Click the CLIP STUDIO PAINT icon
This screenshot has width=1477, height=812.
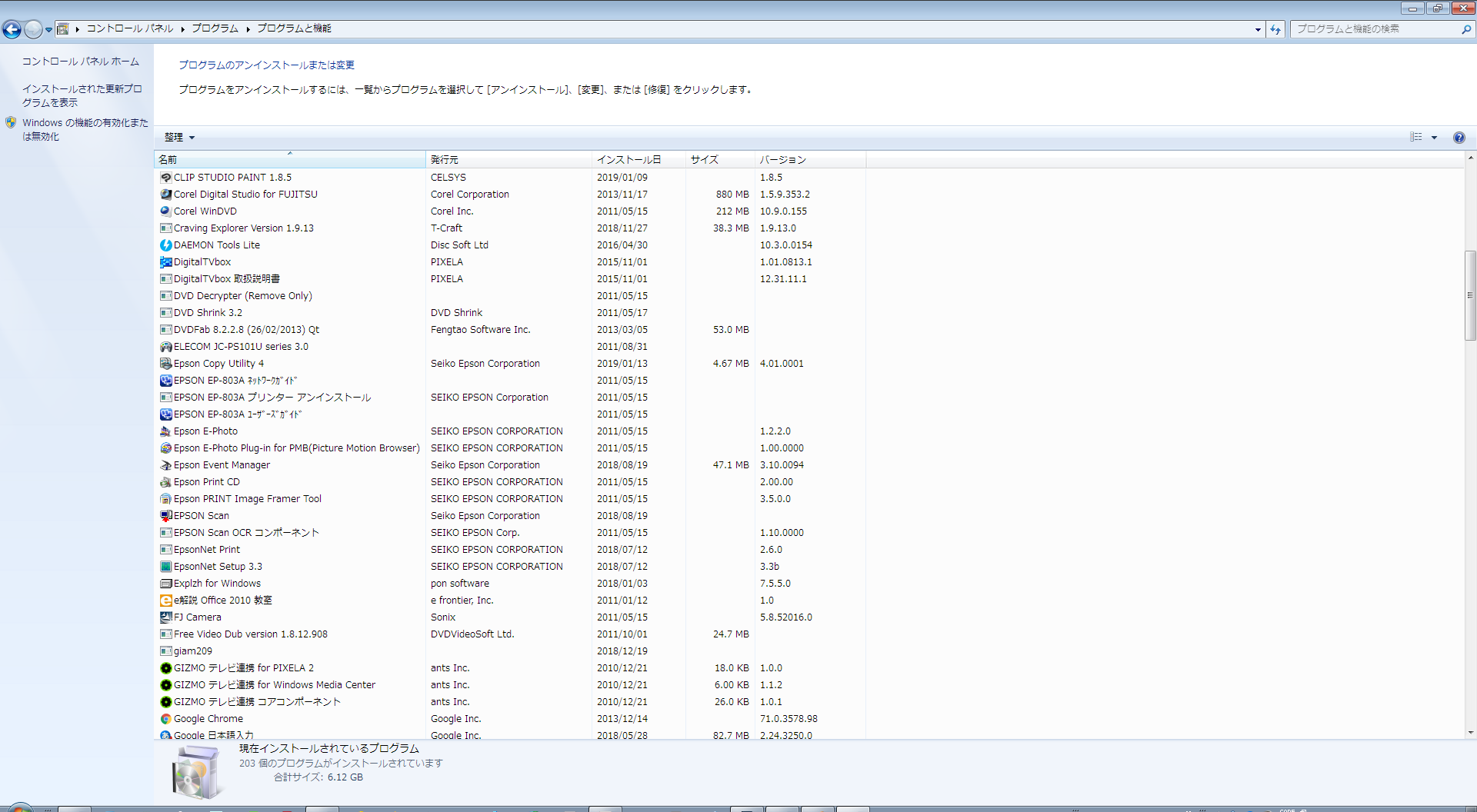165,178
